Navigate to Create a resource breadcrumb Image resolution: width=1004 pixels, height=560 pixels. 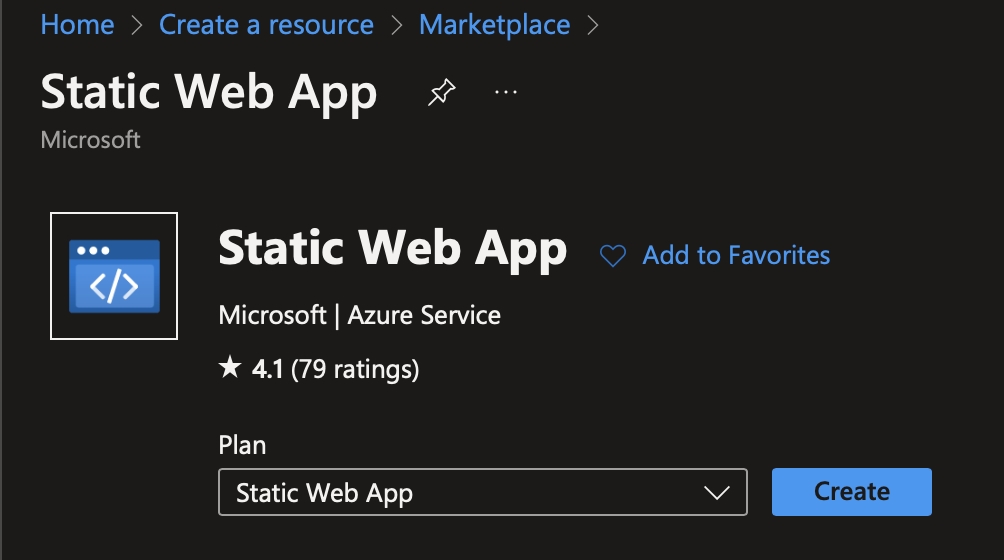point(266,25)
